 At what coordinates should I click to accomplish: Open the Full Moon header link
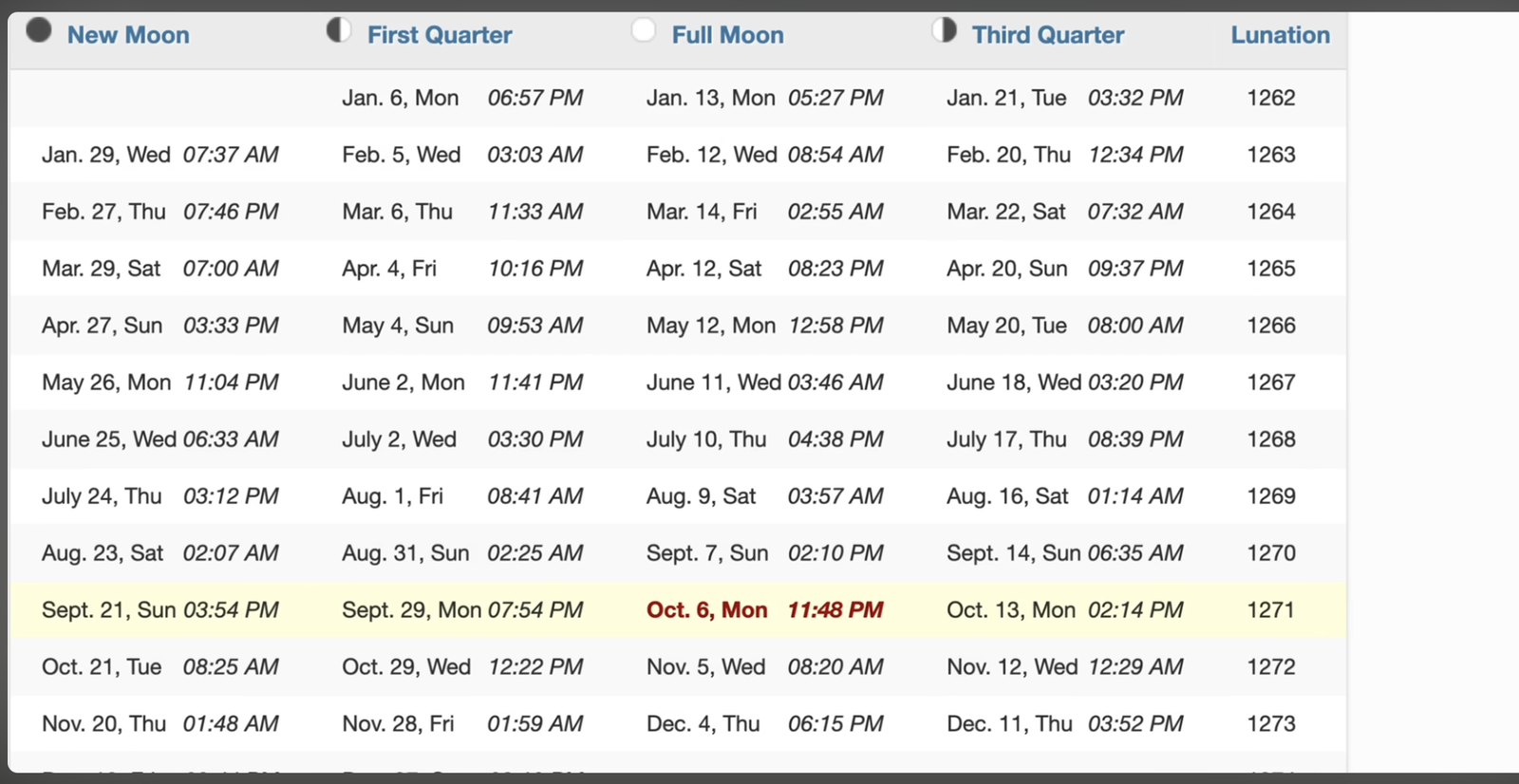[727, 35]
